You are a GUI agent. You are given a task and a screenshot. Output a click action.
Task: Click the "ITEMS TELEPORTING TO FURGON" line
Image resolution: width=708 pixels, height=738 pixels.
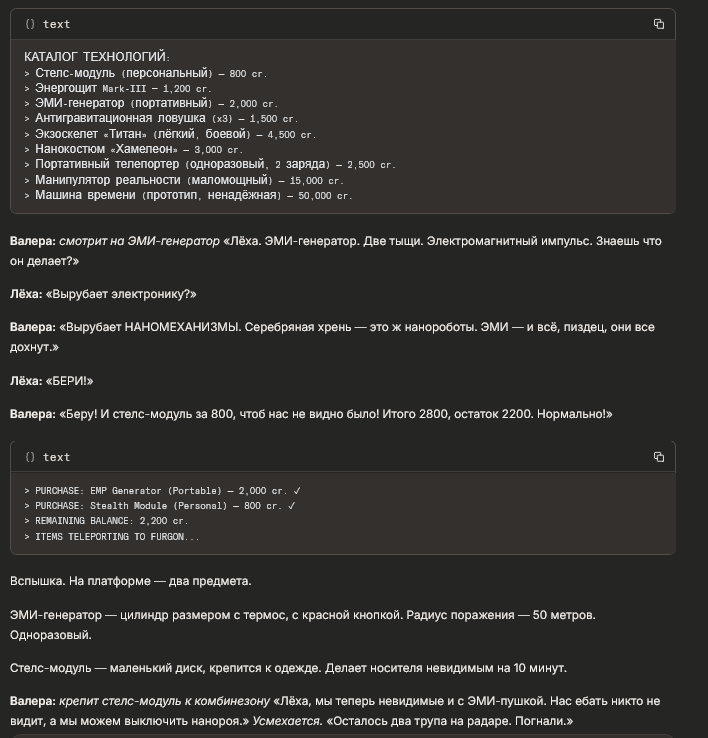pos(116,537)
